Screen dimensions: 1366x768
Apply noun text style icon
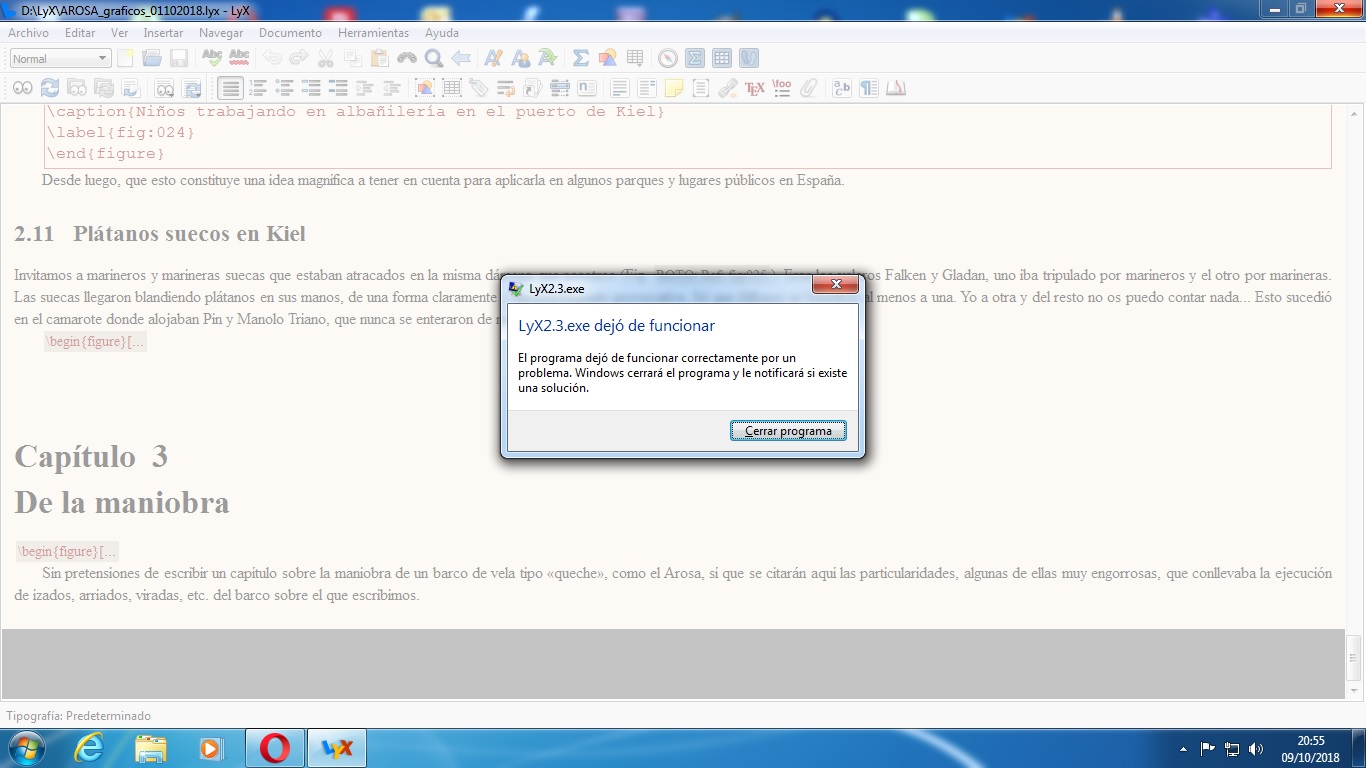(x=520, y=58)
